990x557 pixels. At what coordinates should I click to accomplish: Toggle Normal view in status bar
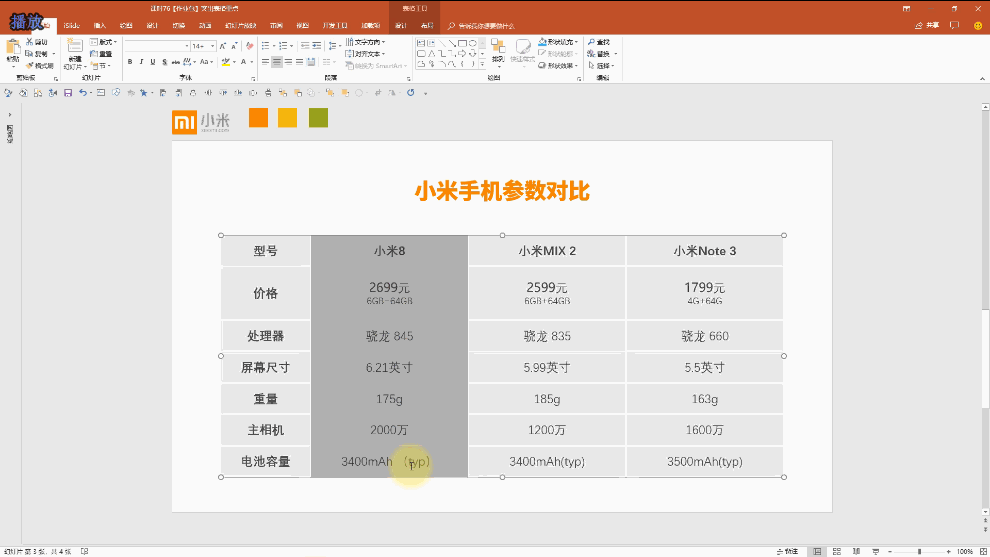coord(817,551)
